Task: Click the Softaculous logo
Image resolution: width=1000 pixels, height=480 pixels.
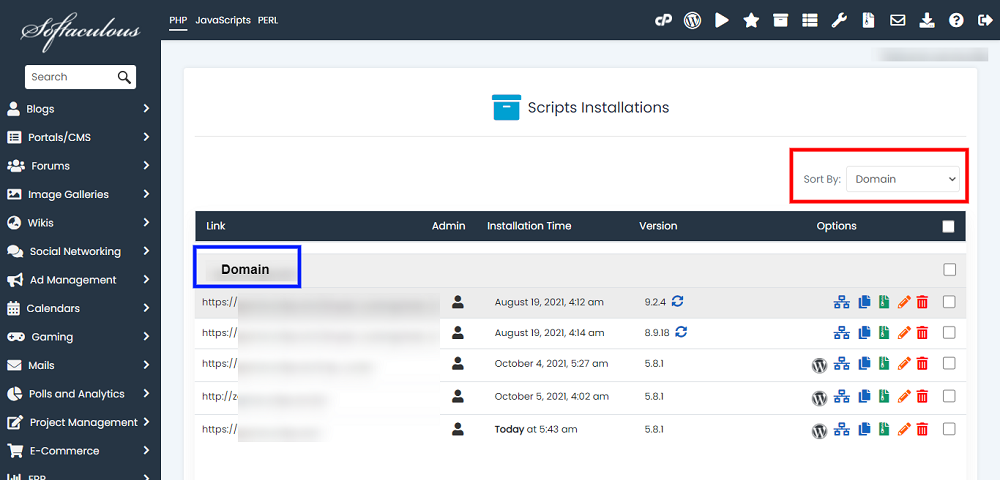Action: point(80,32)
